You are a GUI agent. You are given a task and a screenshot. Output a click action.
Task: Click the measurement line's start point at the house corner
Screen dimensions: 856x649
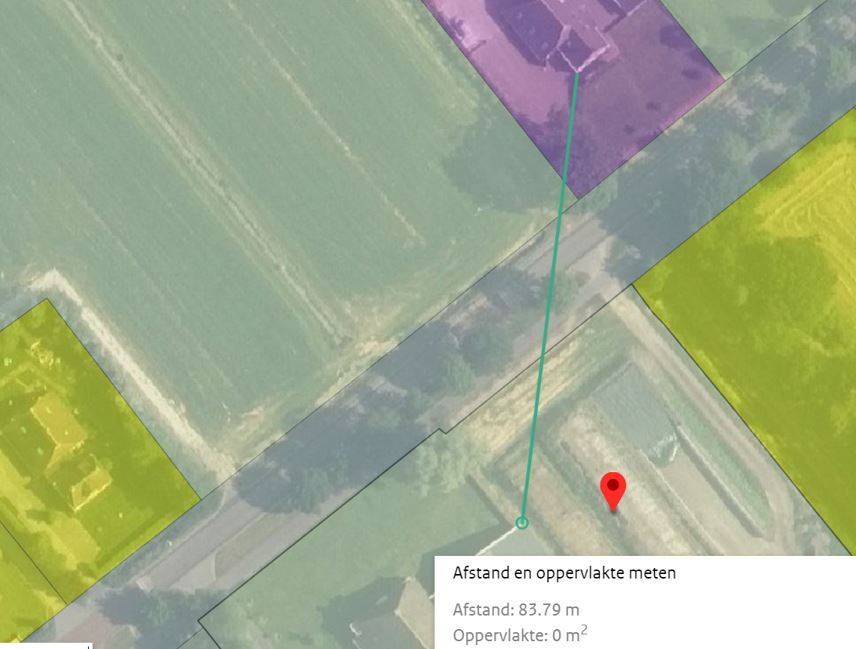576,71
